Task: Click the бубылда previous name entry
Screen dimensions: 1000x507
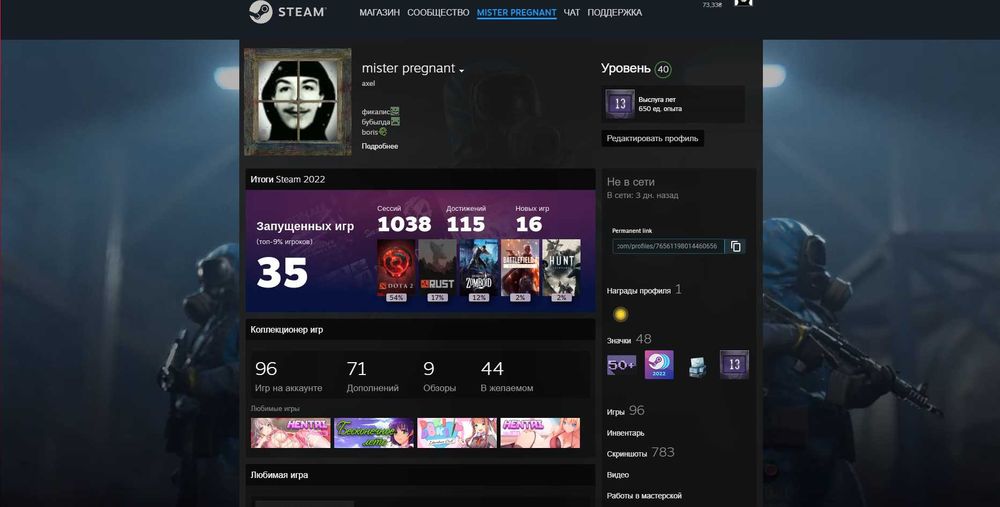Action: (x=381, y=122)
